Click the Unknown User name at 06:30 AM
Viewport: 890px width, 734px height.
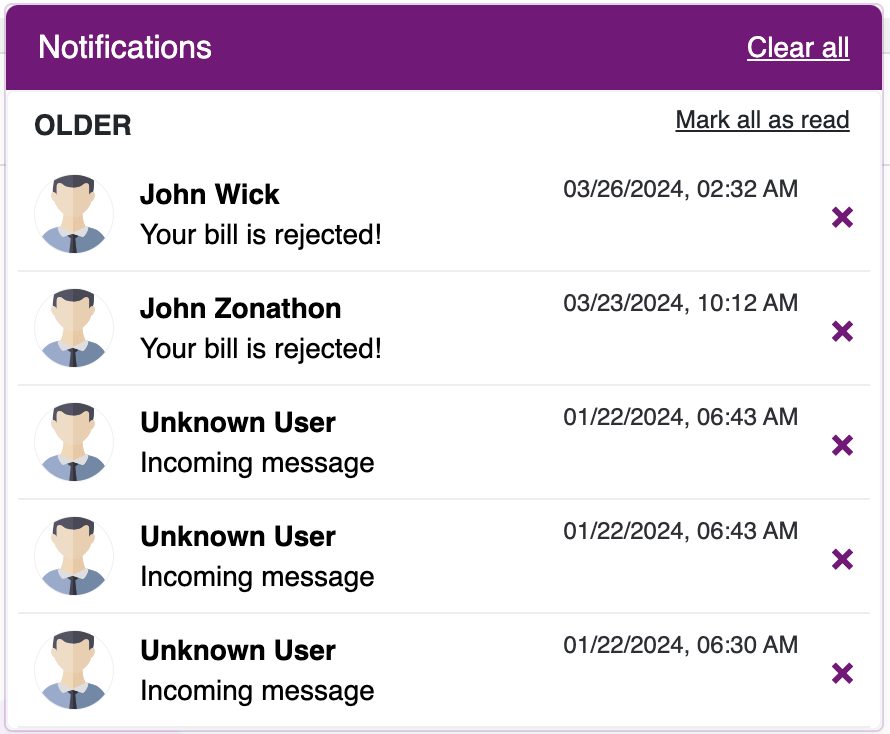238,651
